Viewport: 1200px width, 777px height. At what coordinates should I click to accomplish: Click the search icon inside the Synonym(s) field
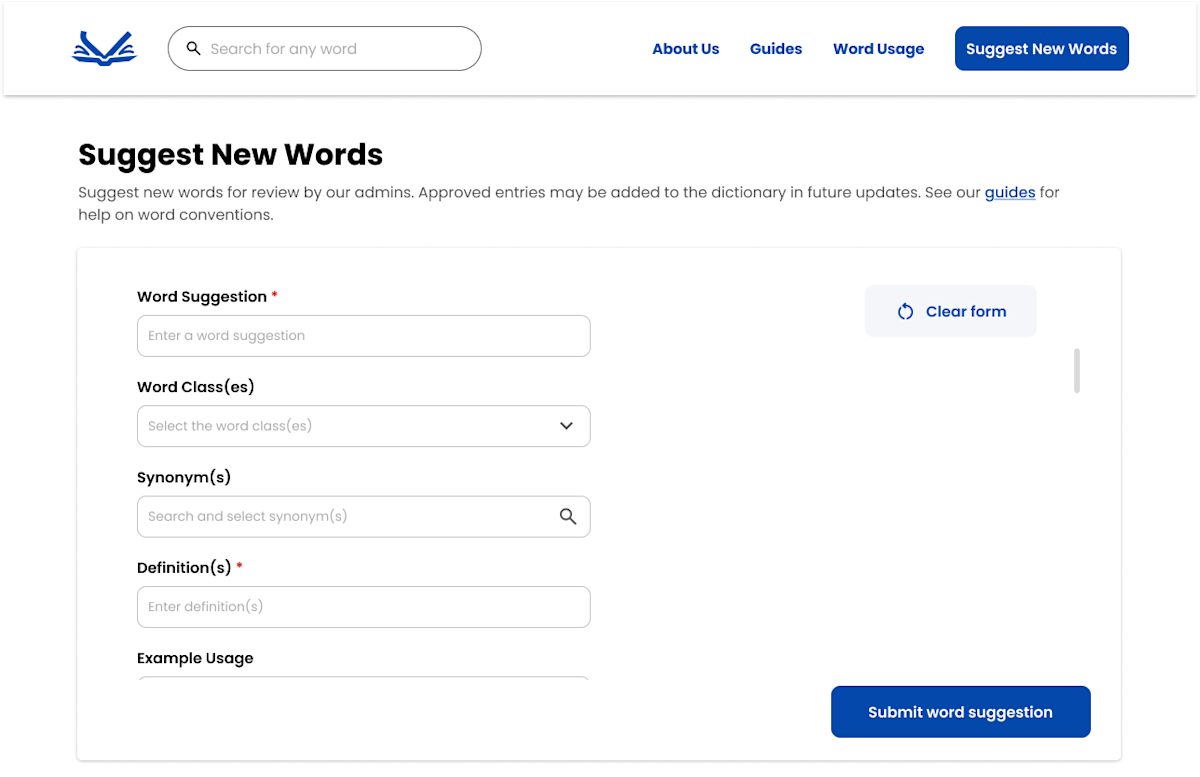pos(568,516)
